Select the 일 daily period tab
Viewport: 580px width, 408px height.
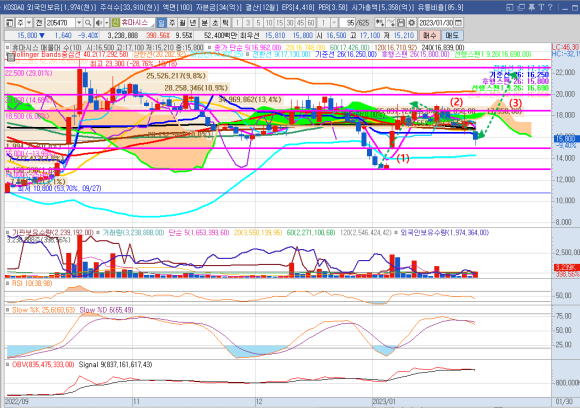161,23
